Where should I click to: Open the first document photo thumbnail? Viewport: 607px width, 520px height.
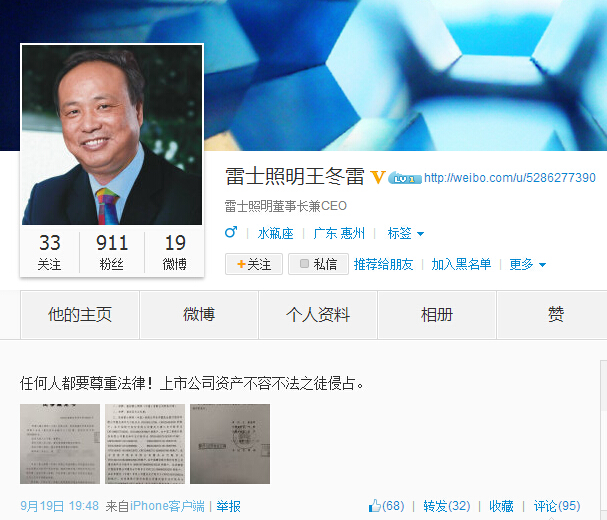click(x=60, y=444)
